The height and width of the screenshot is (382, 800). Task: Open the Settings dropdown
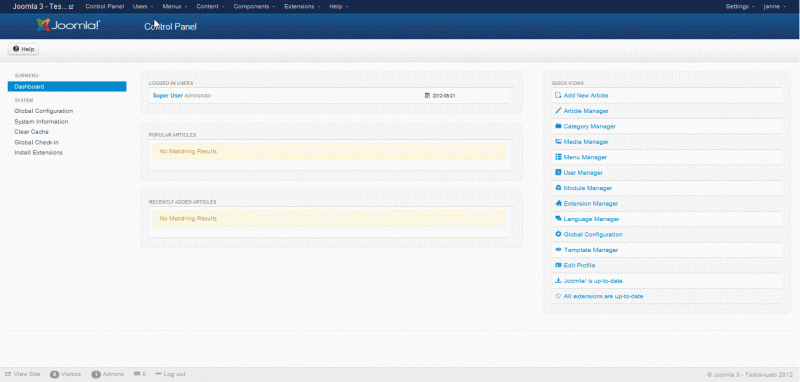pyautogui.click(x=740, y=7)
